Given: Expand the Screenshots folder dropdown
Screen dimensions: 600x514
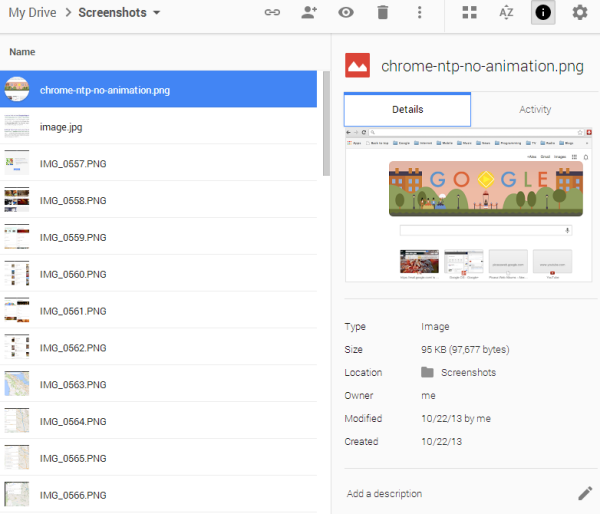Looking at the screenshot, I should coord(157,13).
